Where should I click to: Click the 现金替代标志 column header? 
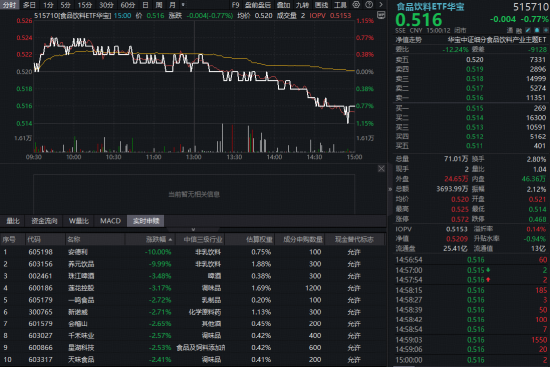(354, 240)
